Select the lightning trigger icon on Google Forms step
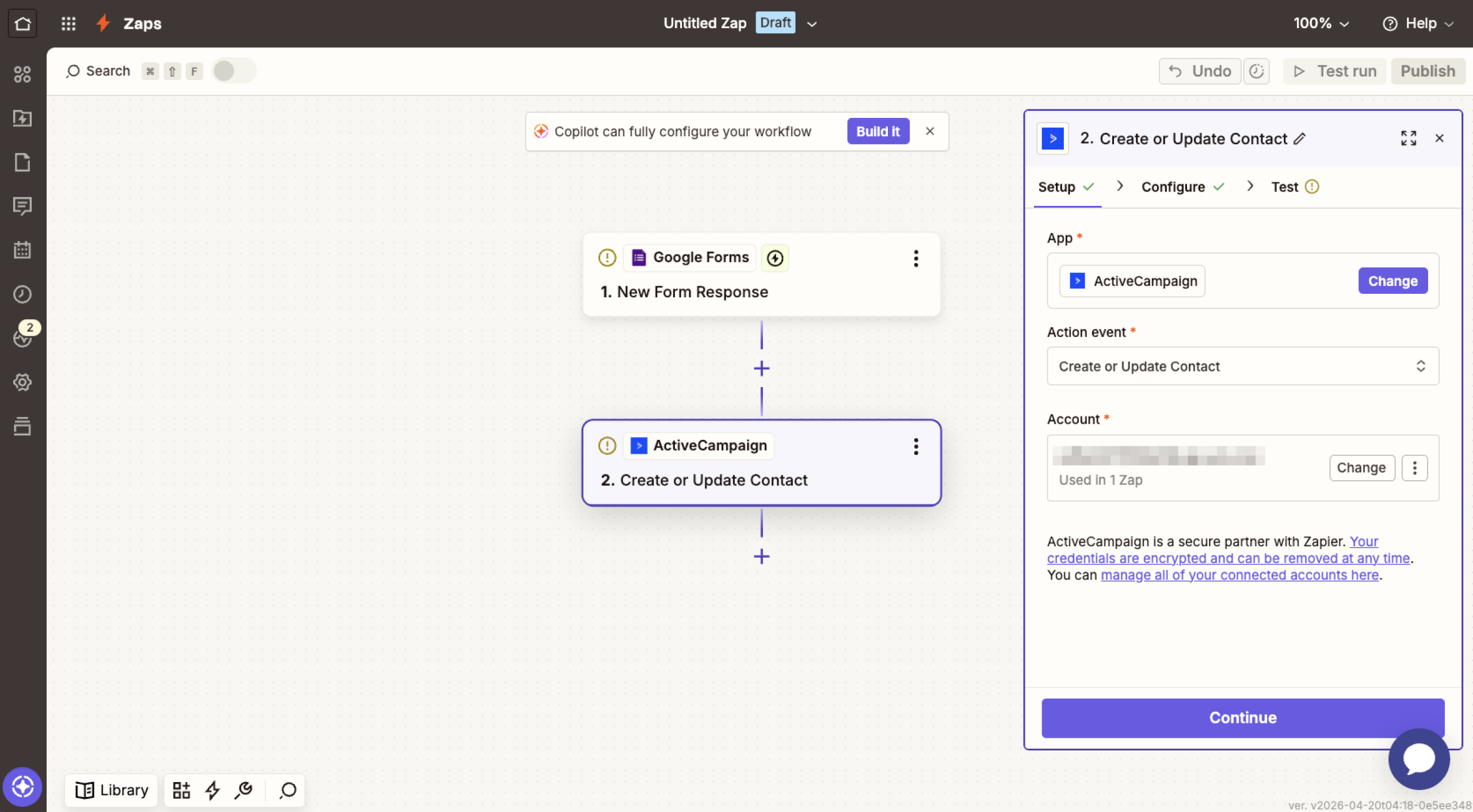This screenshot has height=812, width=1473. pyautogui.click(x=774, y=258)
